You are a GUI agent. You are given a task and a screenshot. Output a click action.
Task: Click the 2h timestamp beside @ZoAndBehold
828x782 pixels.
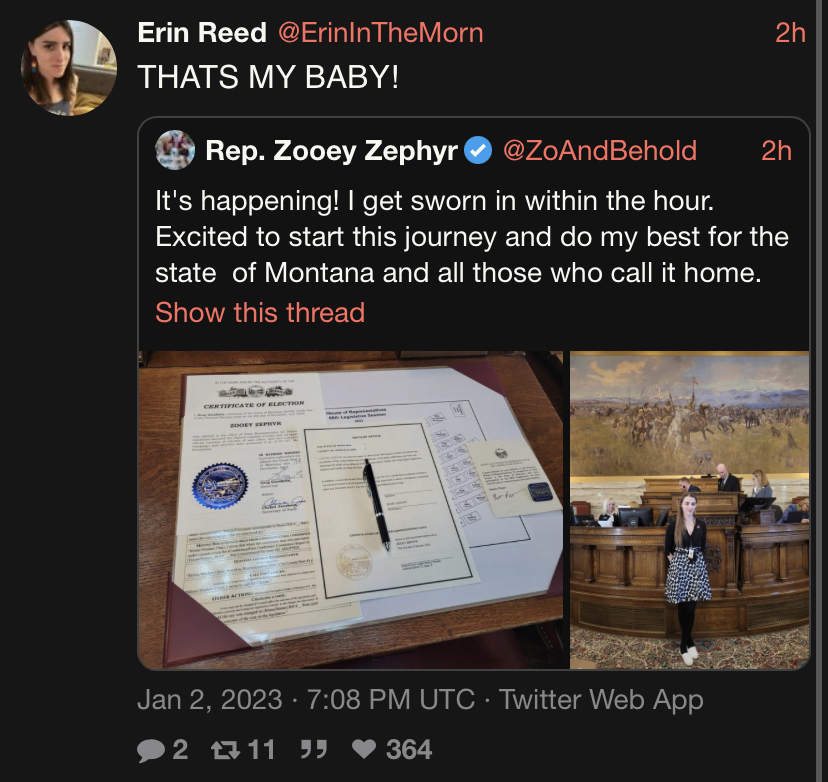[x=775, y=151]
